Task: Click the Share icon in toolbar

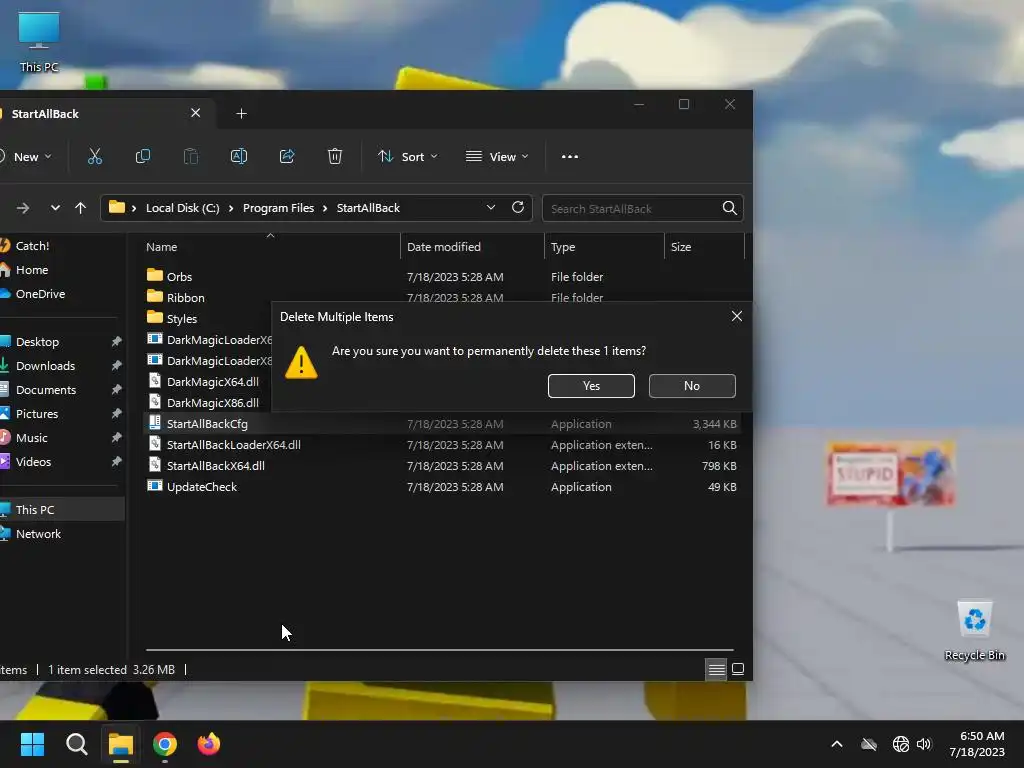Action: click(x=287, y=156)
